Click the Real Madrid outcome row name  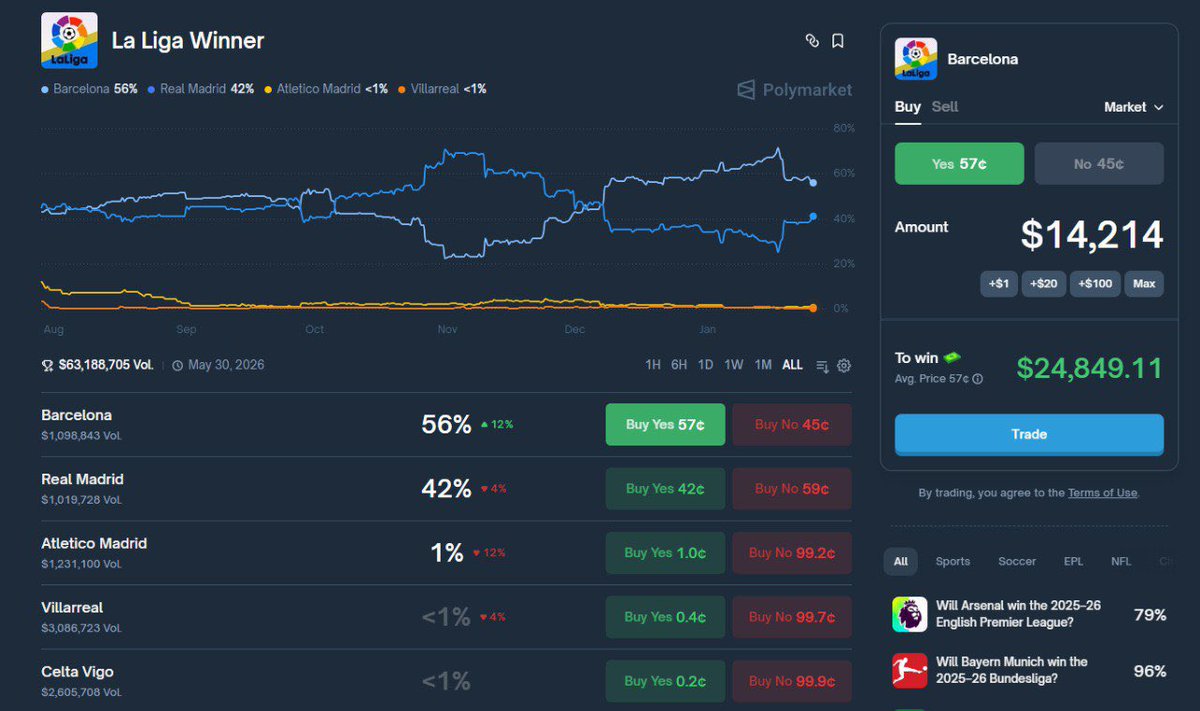tap(82, 479)
